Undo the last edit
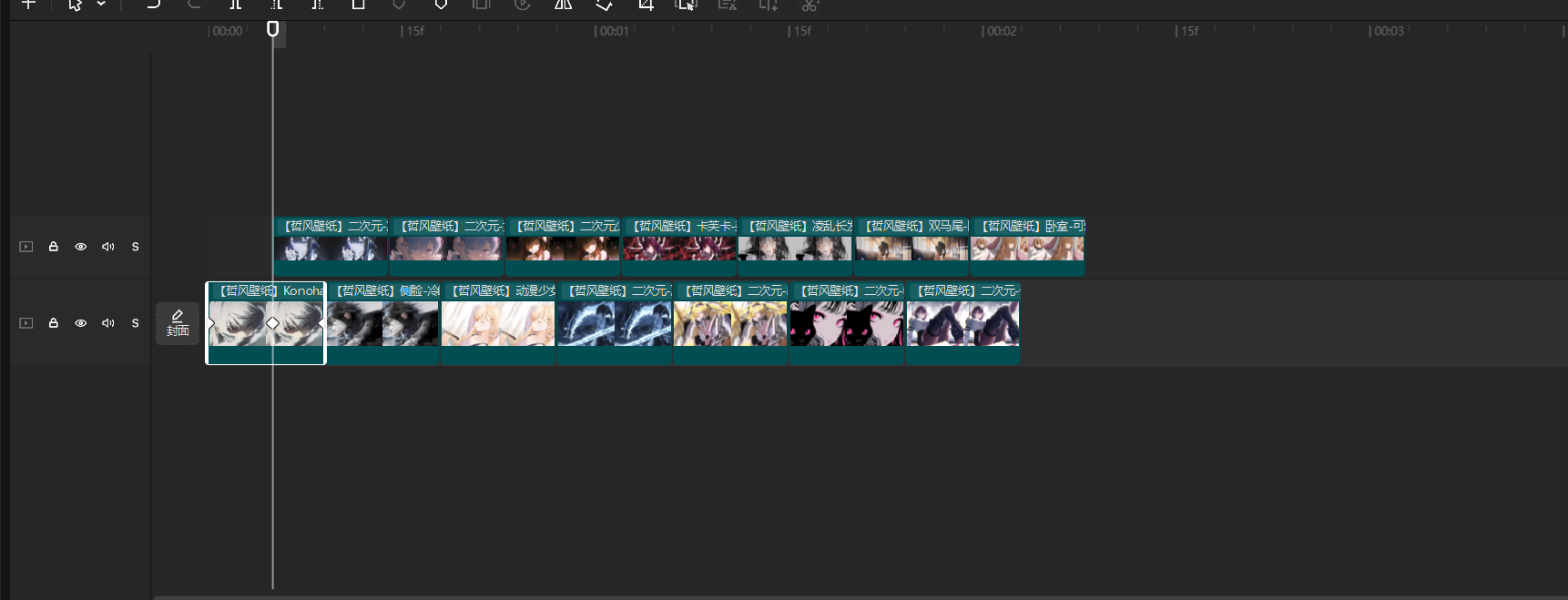 tap(154, 5)
